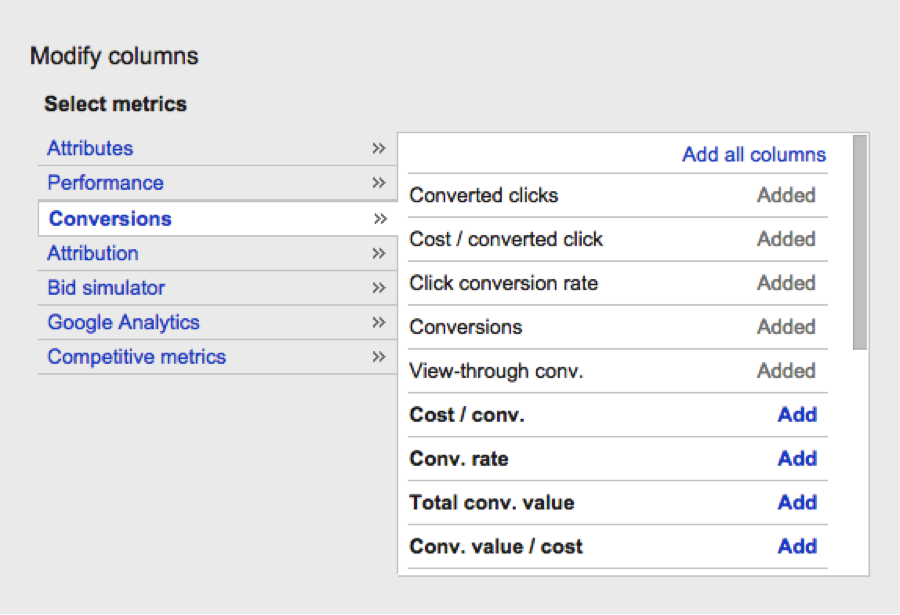Expand the Attributes chevron arrow
The image size is (900, 615).
379,149
